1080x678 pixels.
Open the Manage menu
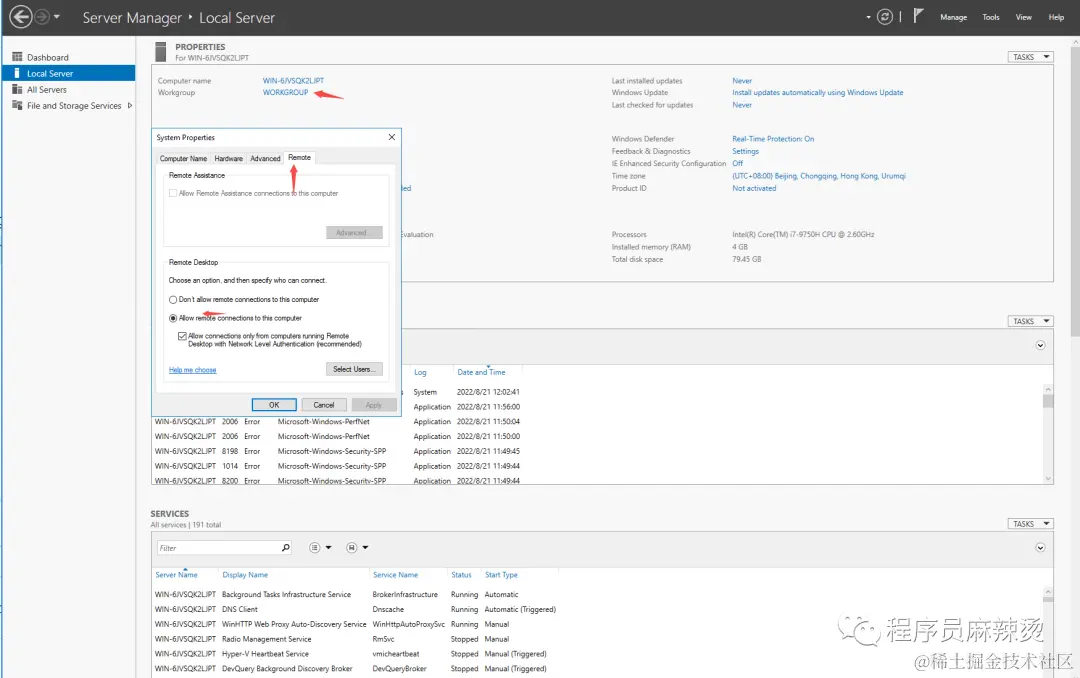953,17
